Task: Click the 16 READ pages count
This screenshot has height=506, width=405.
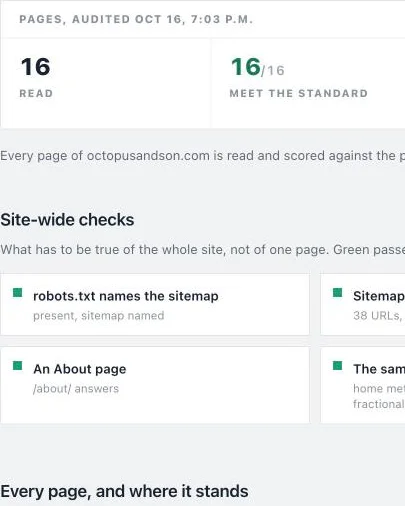Action: (36, 67)
